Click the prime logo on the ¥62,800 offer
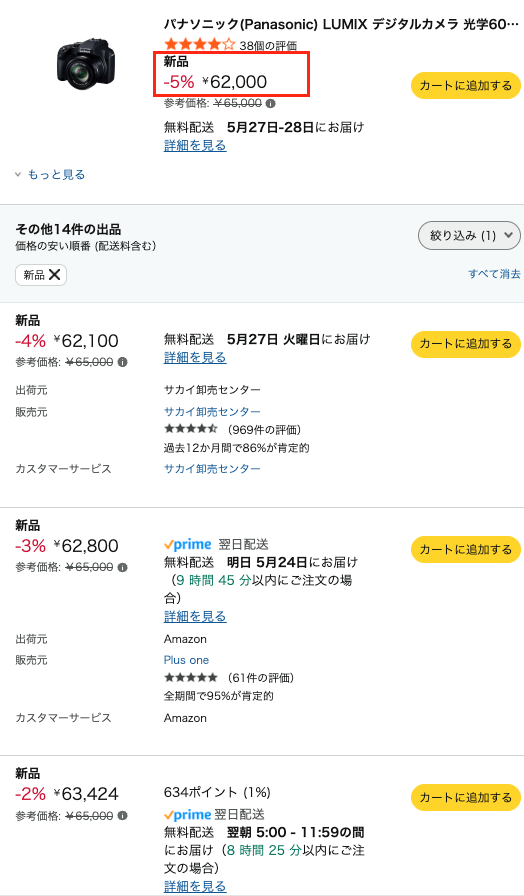Viewport: 524px width, 896px height. [187, 544]
